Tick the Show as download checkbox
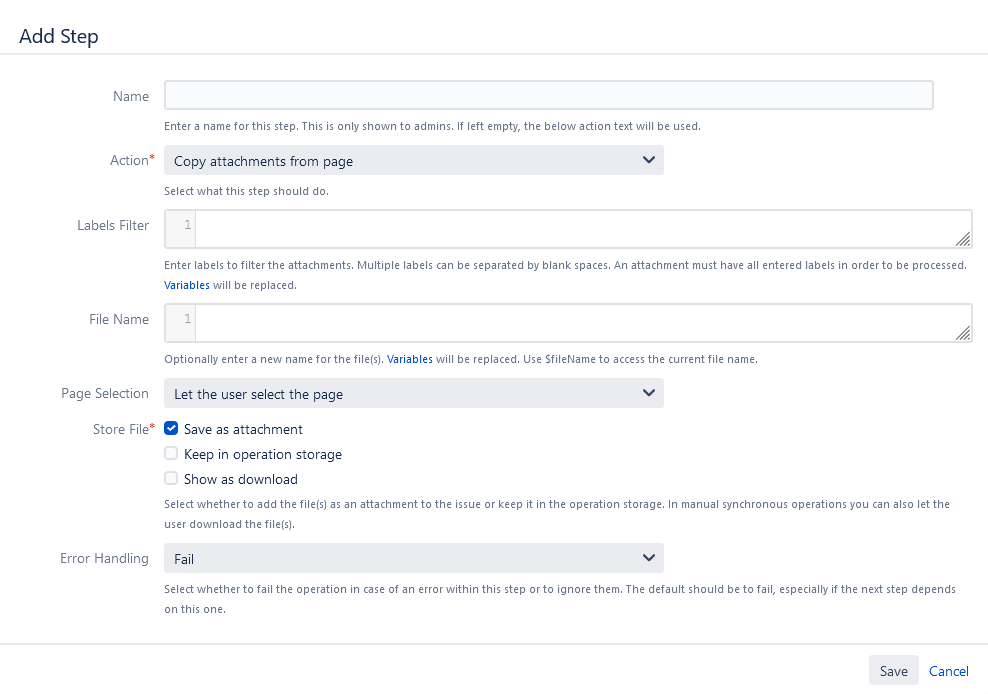The image size is (988, 694). tap(172, 479)
